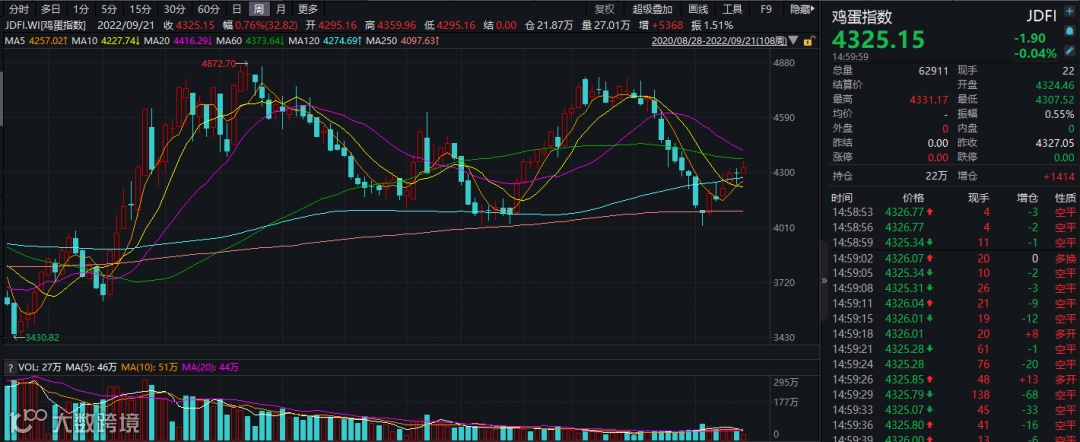Click the 增仓 +1414 value
This screenshot has width=1080, height=442.
pyautogui.click(x=1061, y=176)
